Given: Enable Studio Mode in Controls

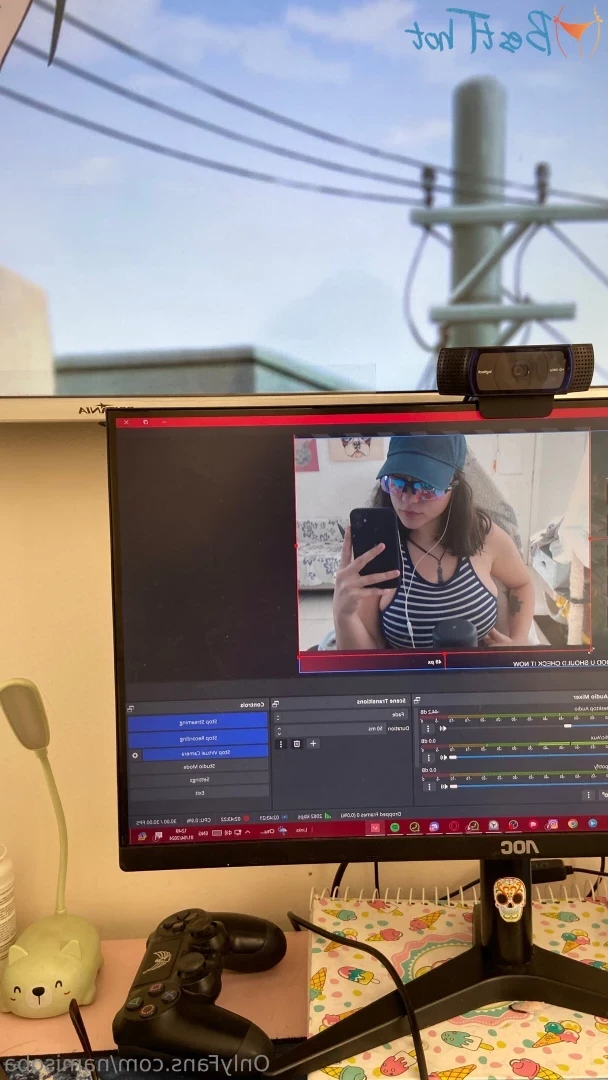Looking at the screenshot, I should (x=198, y=766).
